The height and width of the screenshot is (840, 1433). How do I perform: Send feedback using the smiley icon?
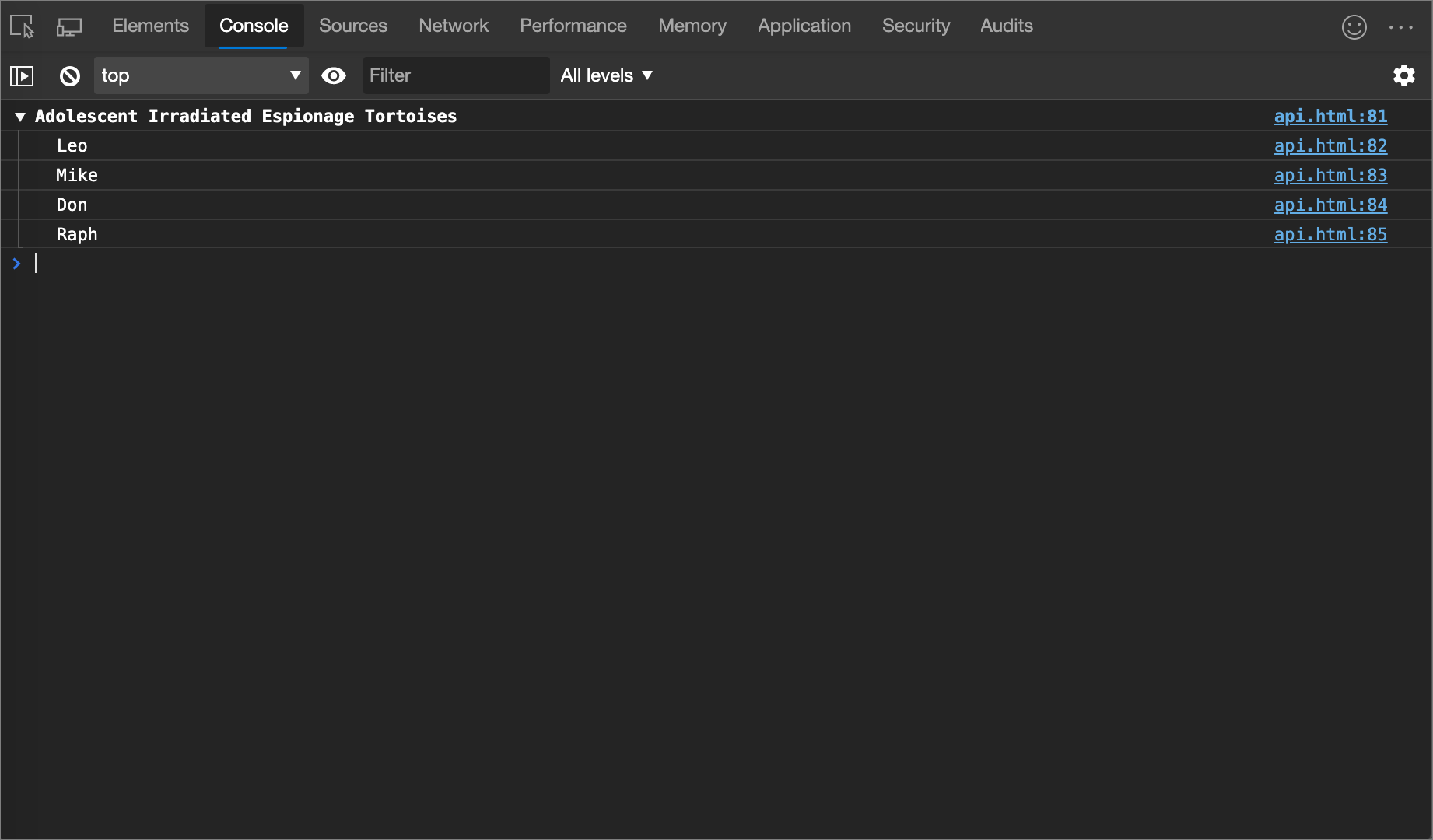coord(1354,26)
